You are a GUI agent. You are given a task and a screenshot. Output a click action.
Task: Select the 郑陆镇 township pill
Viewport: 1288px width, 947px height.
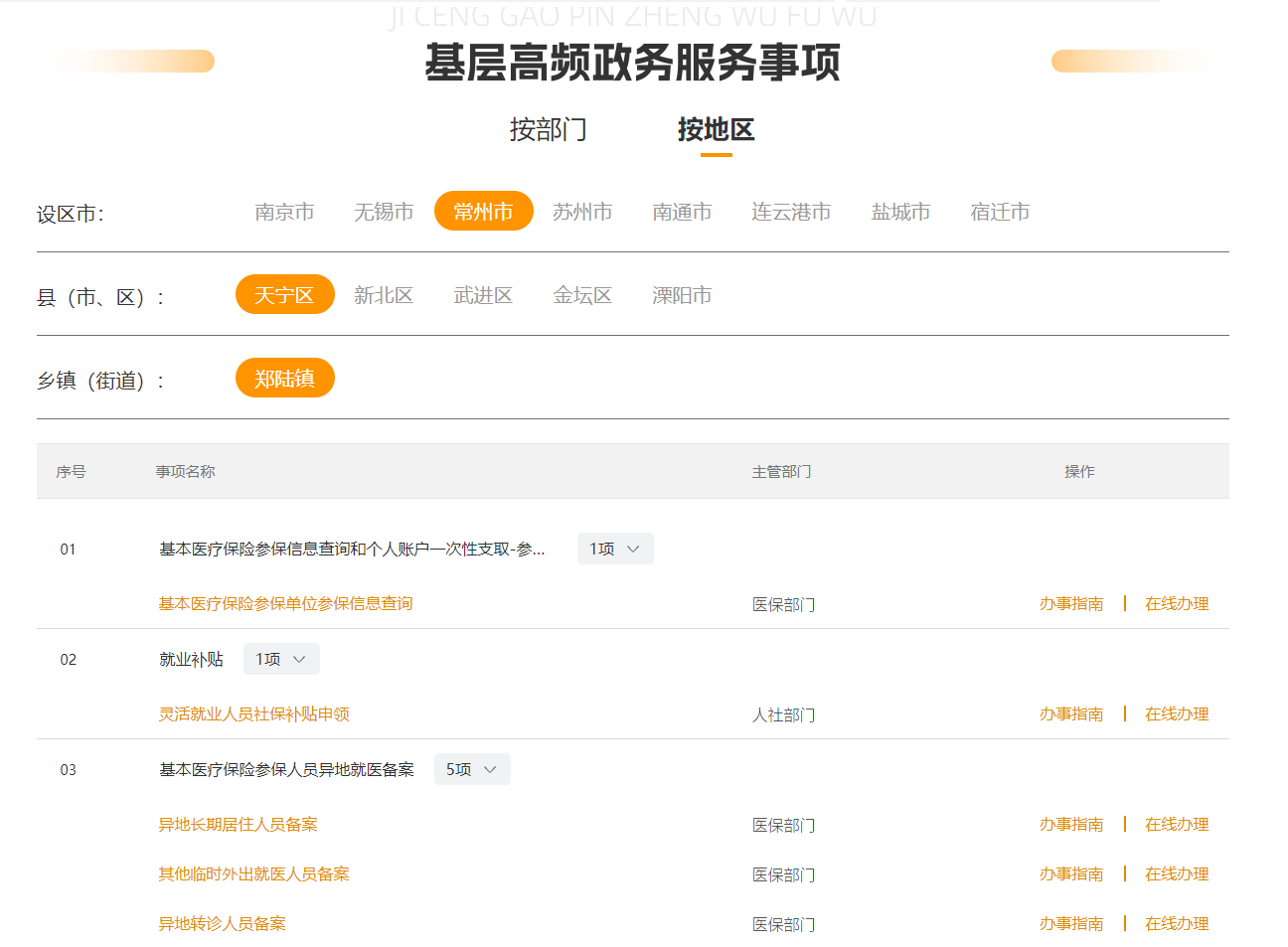(x=284, y=379)
